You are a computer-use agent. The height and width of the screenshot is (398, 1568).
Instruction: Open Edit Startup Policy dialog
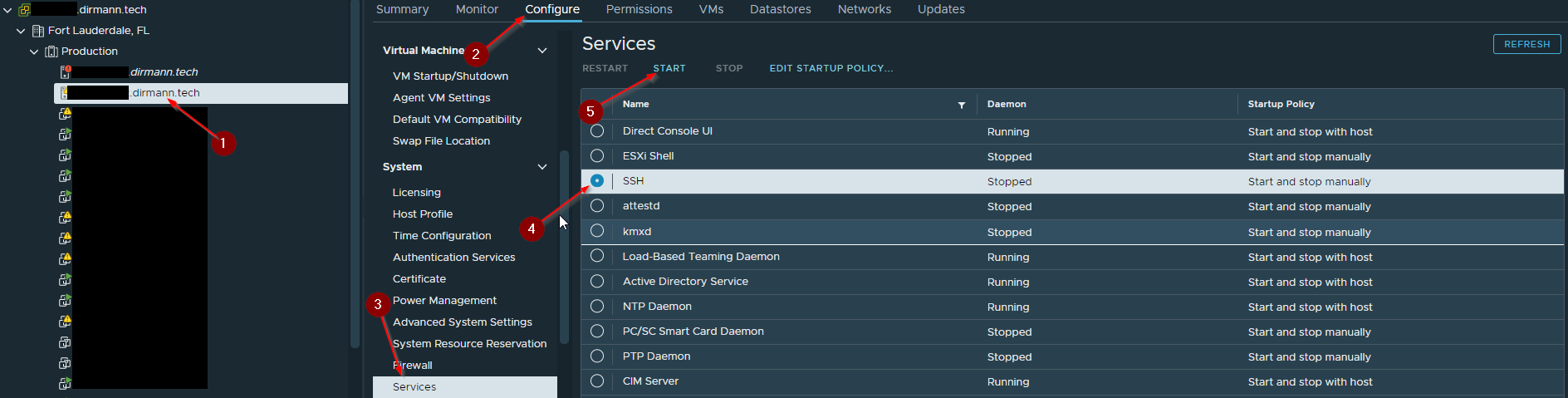click(831, 68)
